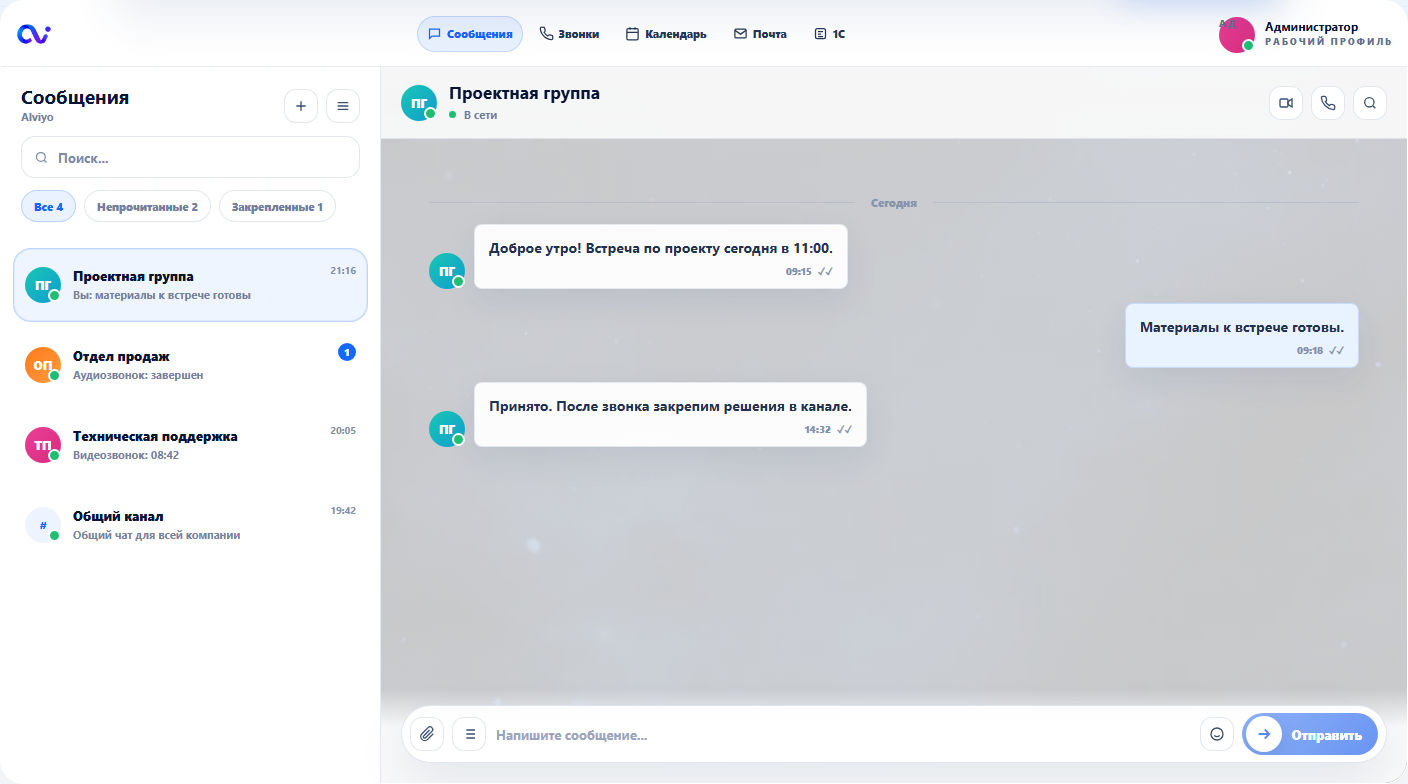Search within the conversation
Screen dimensions: 1408x784
[1370, 103]
